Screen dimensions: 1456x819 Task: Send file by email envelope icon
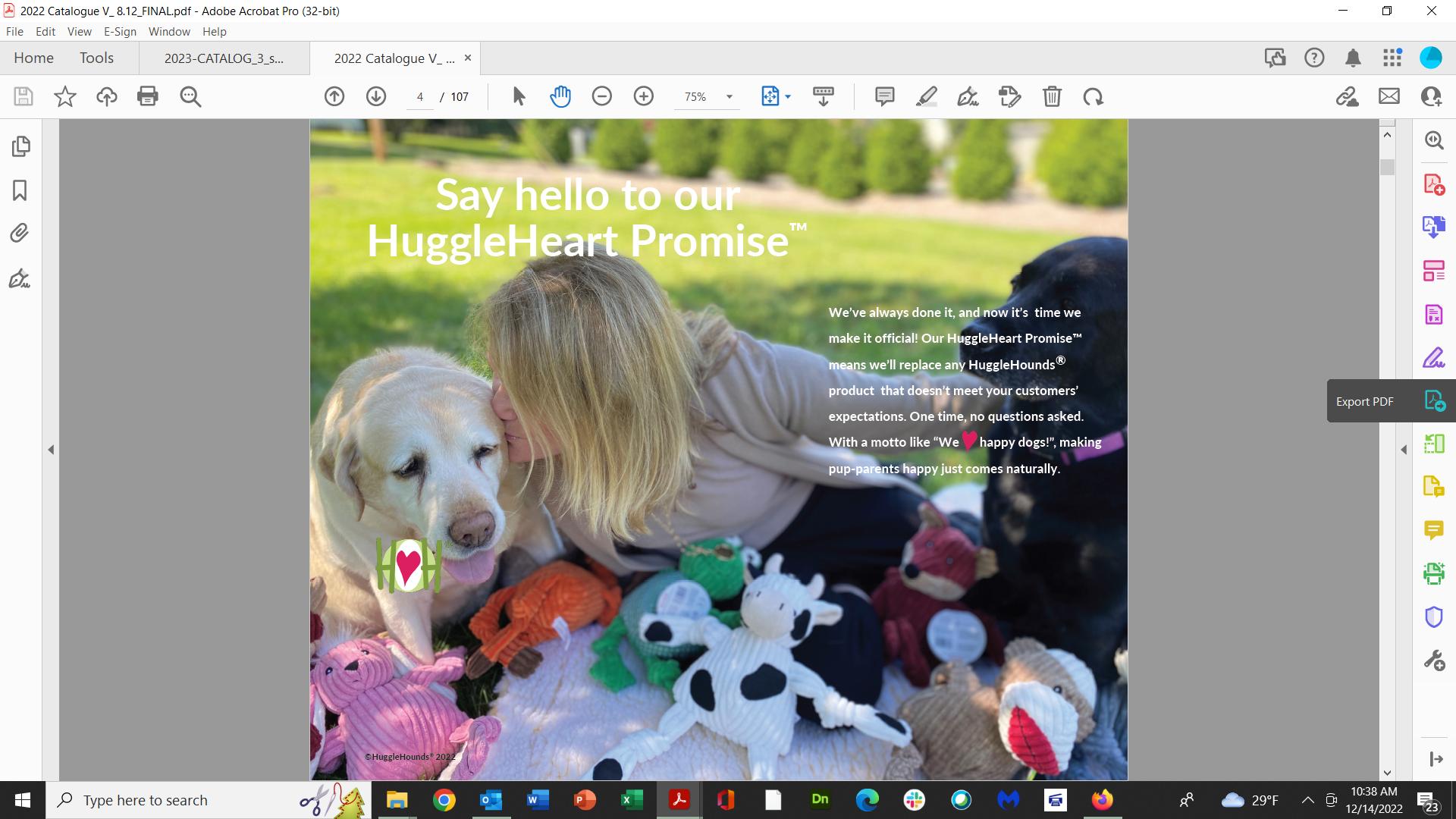[1389, 96]
